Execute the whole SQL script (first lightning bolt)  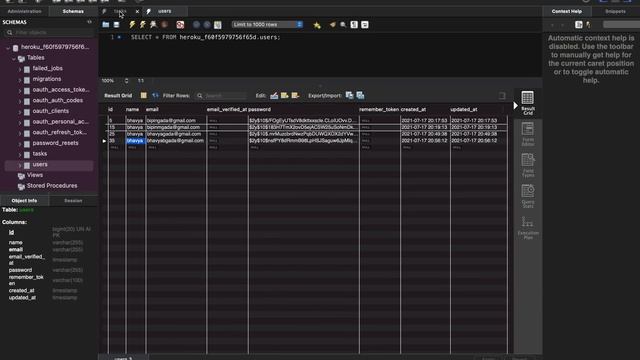(132, 25)
